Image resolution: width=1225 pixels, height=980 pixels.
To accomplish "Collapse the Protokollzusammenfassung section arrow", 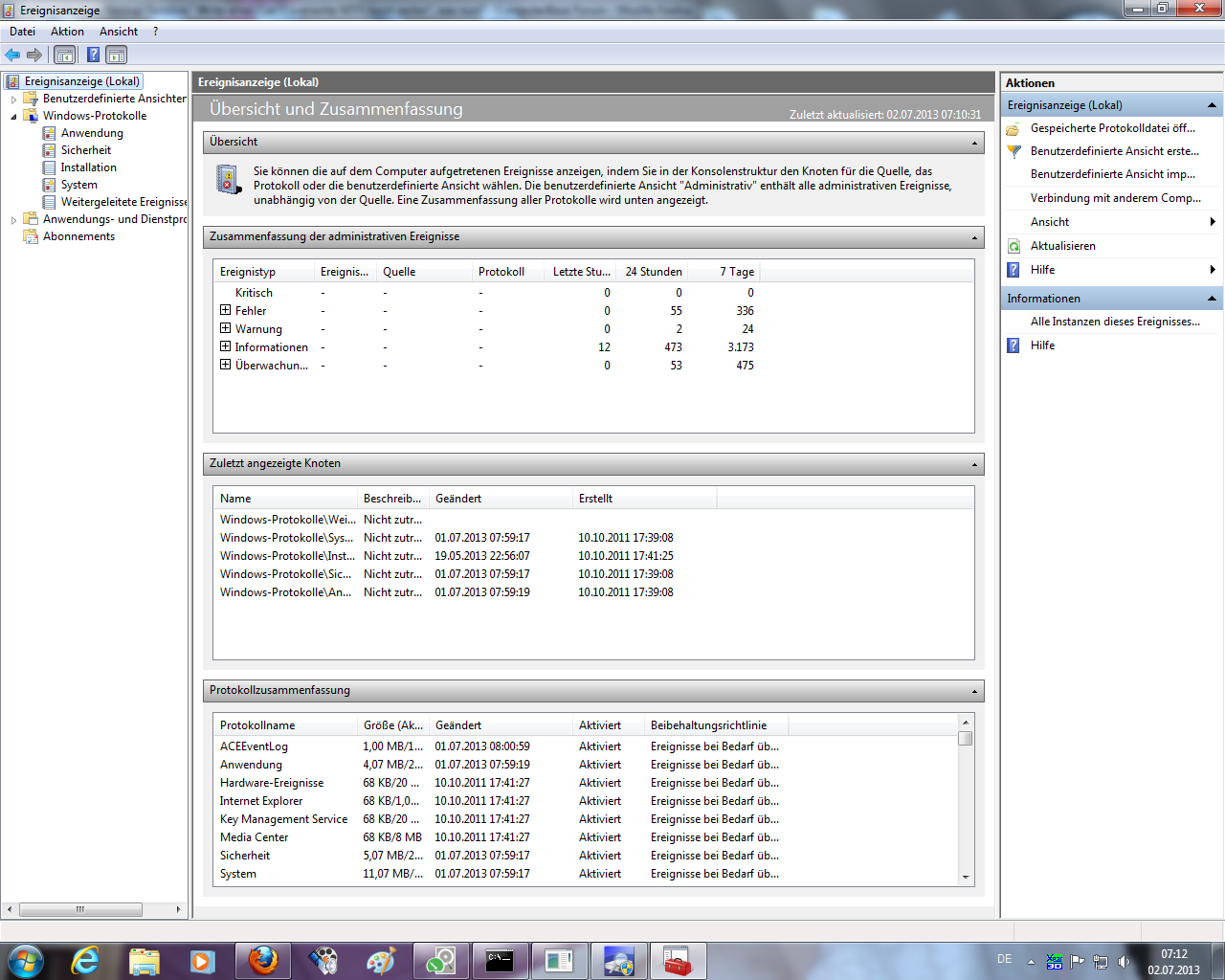I will pos(974,691).
